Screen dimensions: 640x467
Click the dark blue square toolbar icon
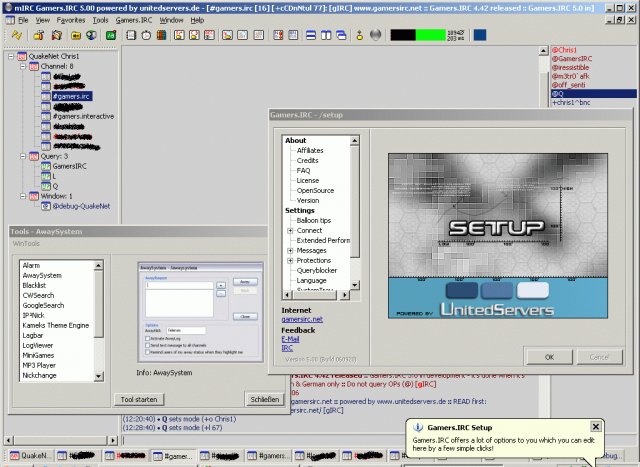click(x=480, y=35)
